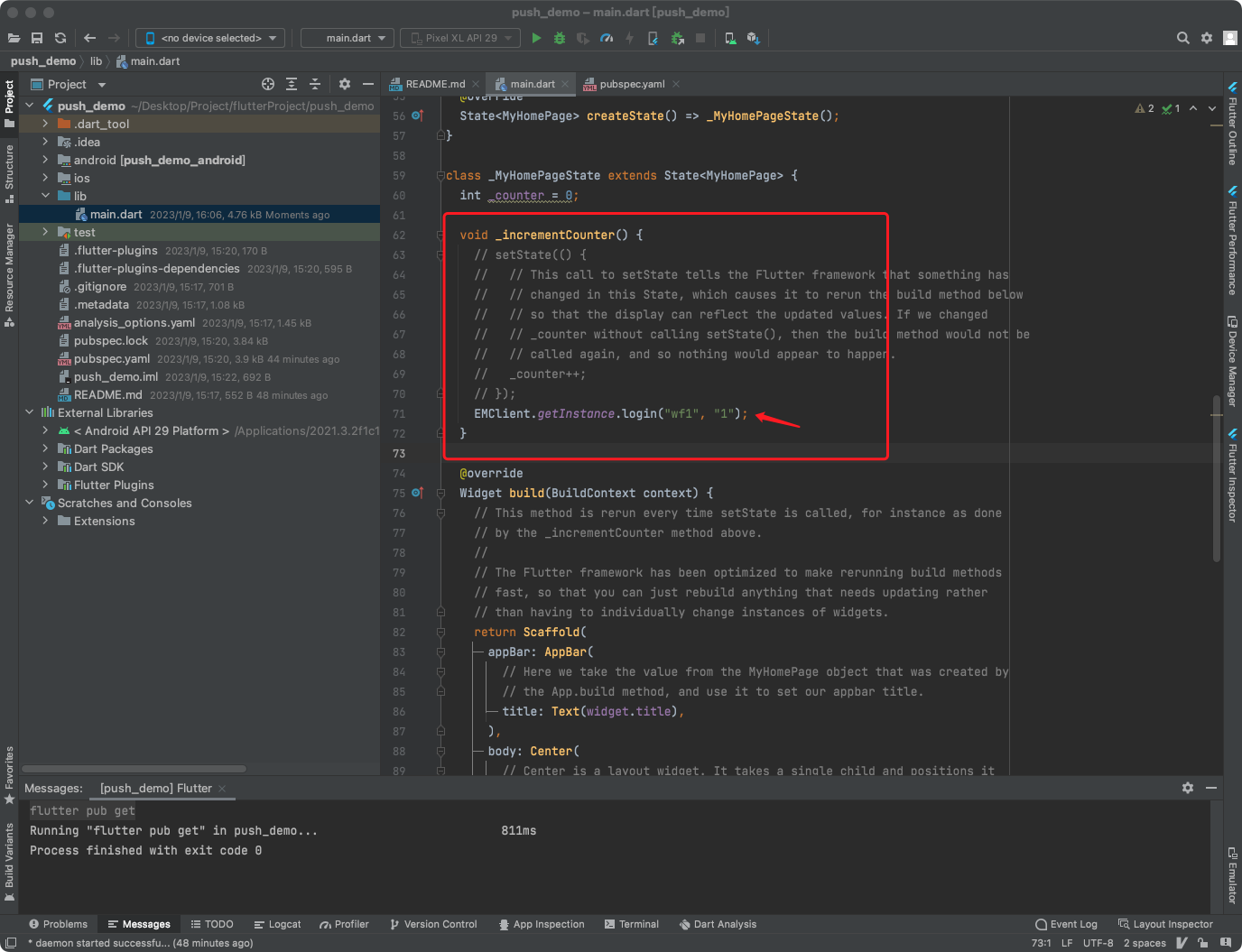The image size is (1242, 952).
Task: Run the app with the green play icon
Action: (x=536, y=38)
